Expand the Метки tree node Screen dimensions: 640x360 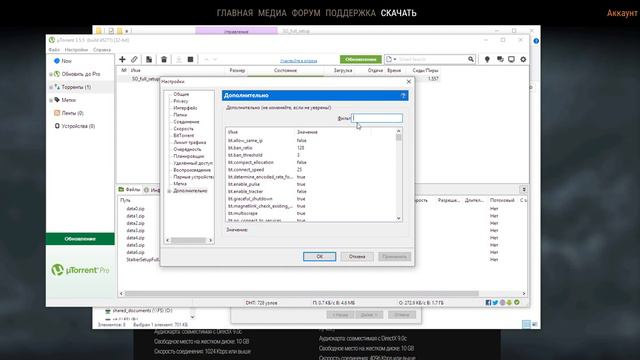51,100
